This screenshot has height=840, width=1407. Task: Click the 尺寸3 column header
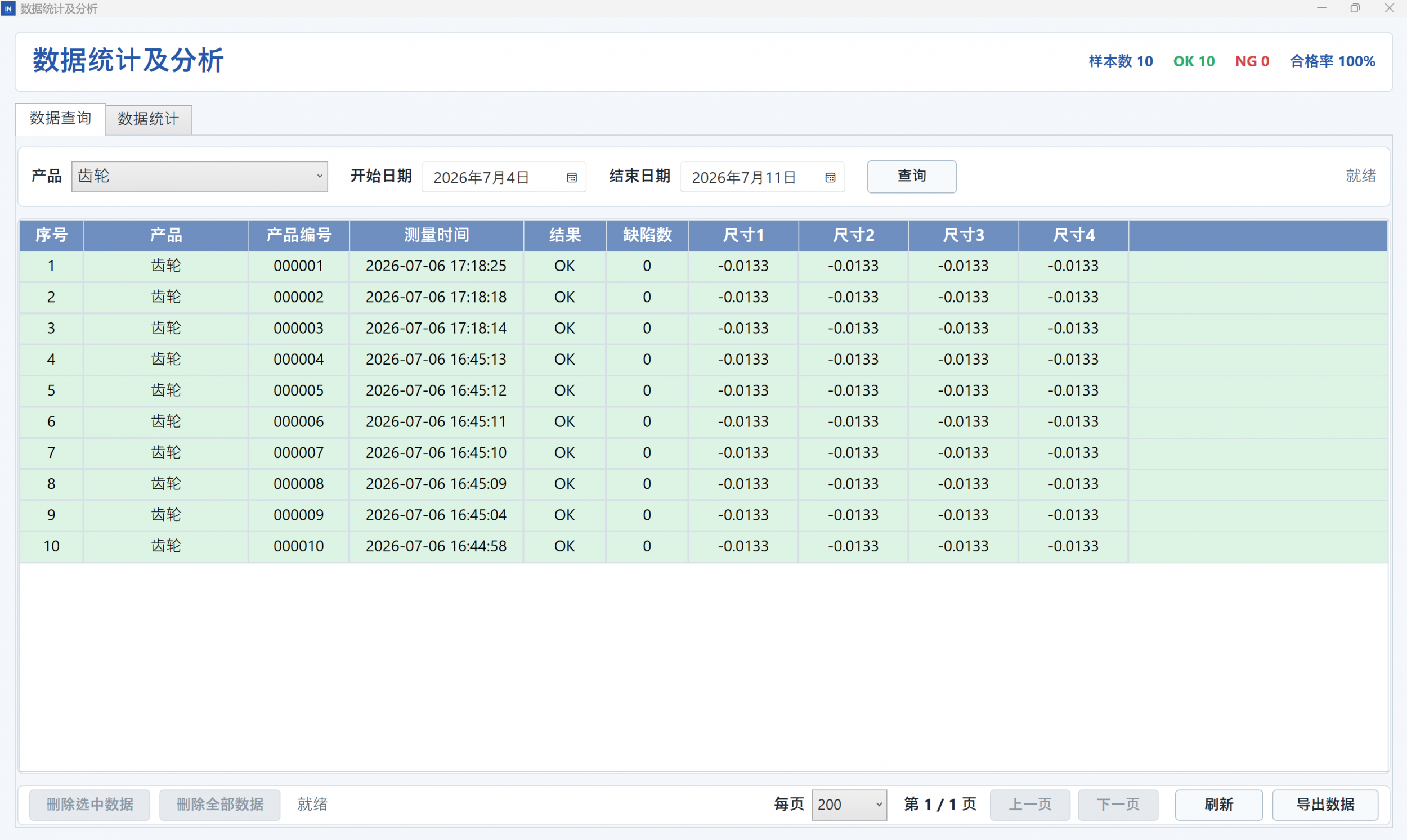[x=963, y=236]
